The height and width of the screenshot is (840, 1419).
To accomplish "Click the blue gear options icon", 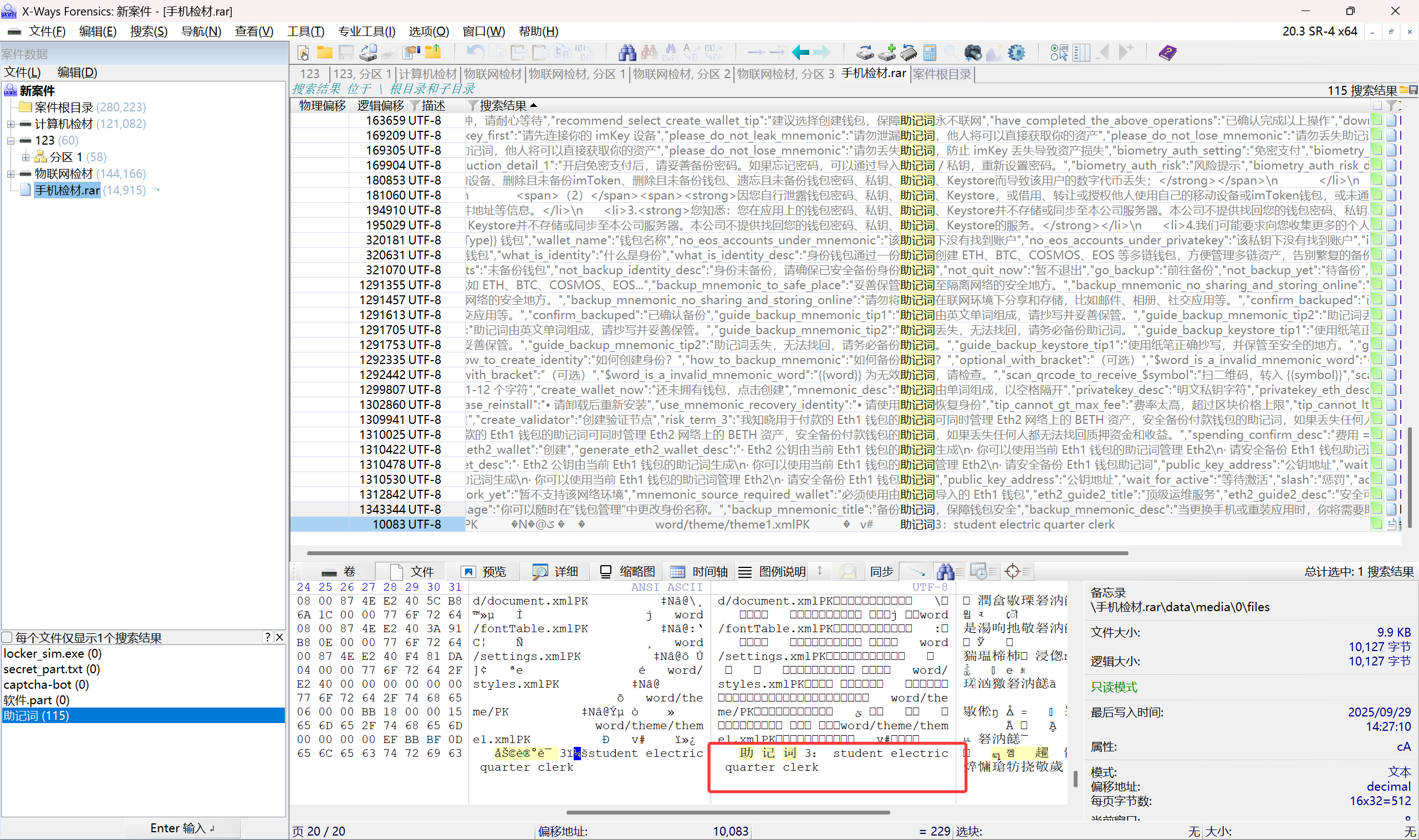I will [1017, 53].
